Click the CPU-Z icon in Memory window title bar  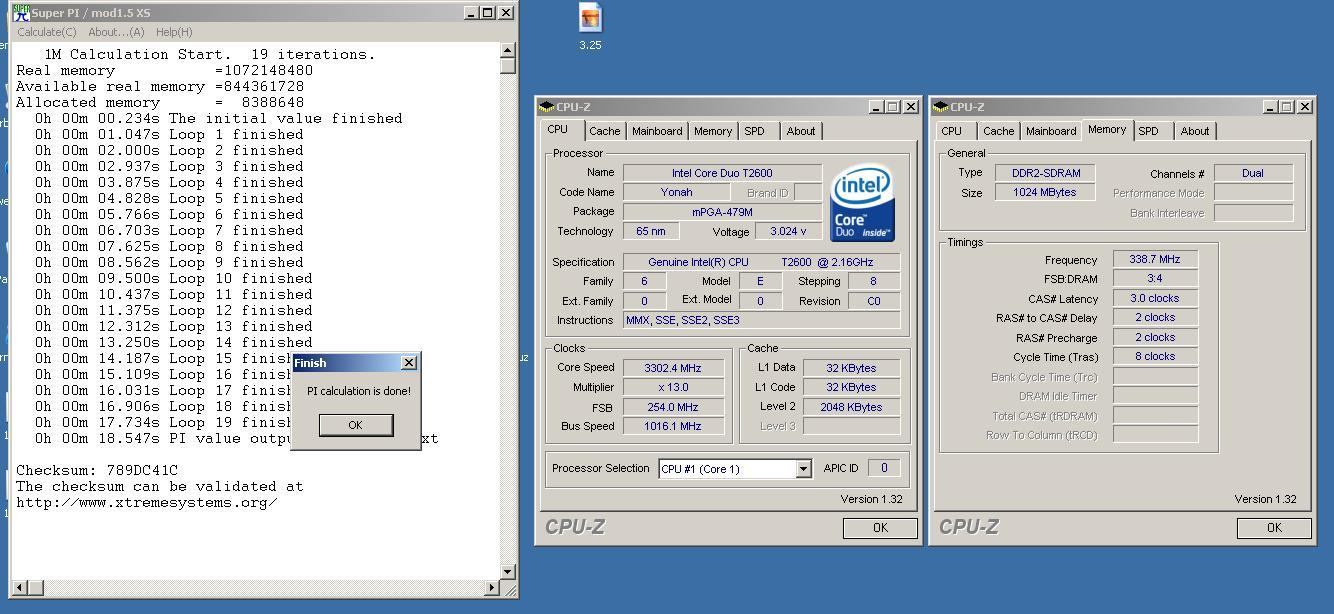(940, 107)
